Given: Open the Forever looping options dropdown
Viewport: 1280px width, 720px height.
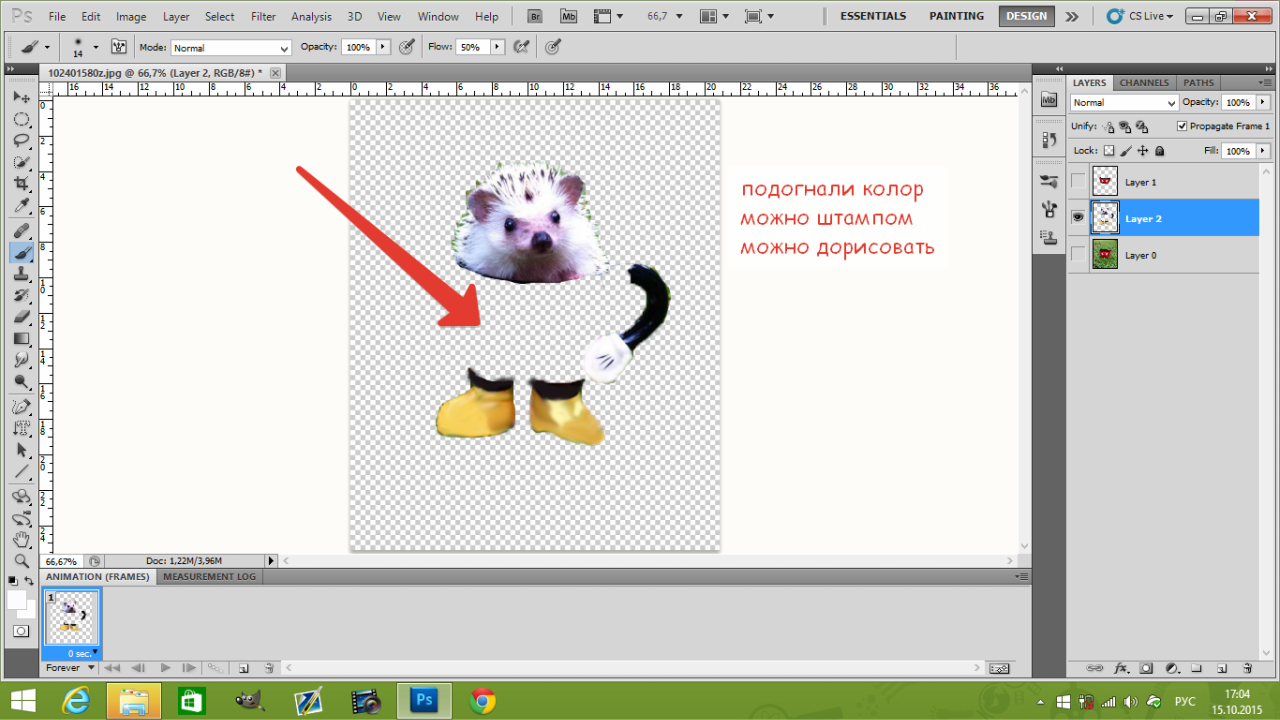Looking at the screenshot, I should coord(70,668).
